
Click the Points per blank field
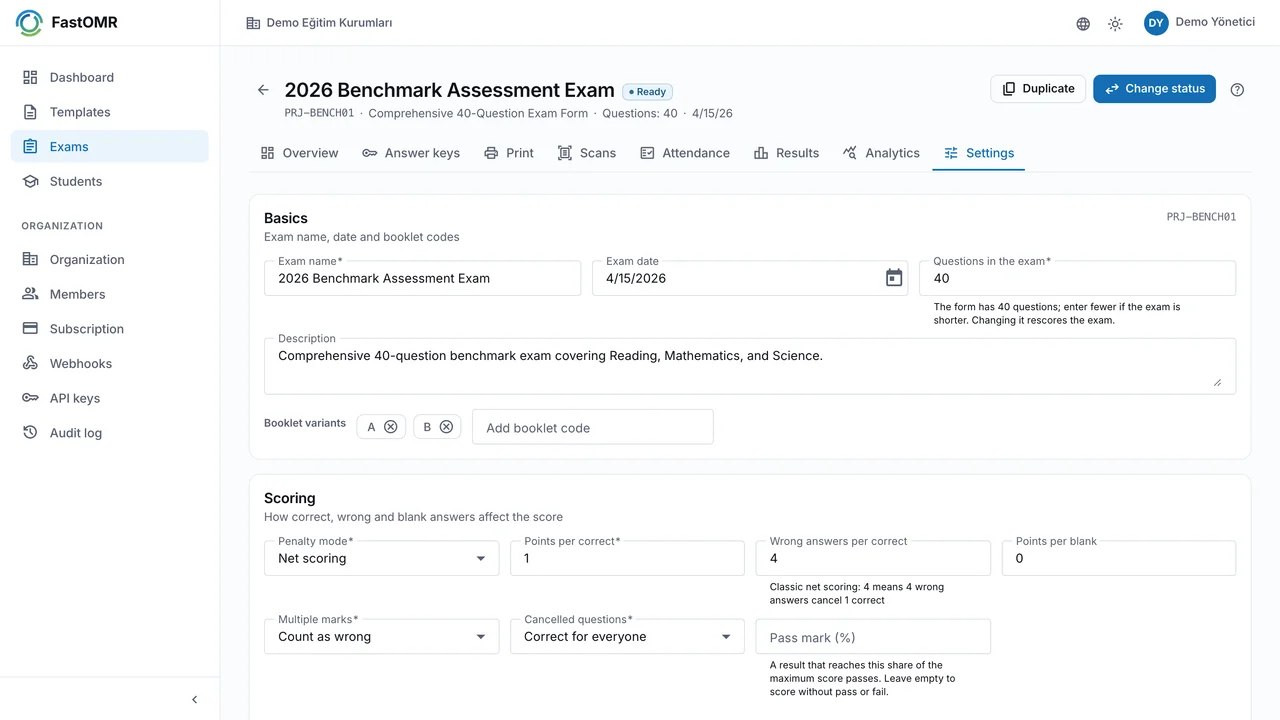(1119, 558)
